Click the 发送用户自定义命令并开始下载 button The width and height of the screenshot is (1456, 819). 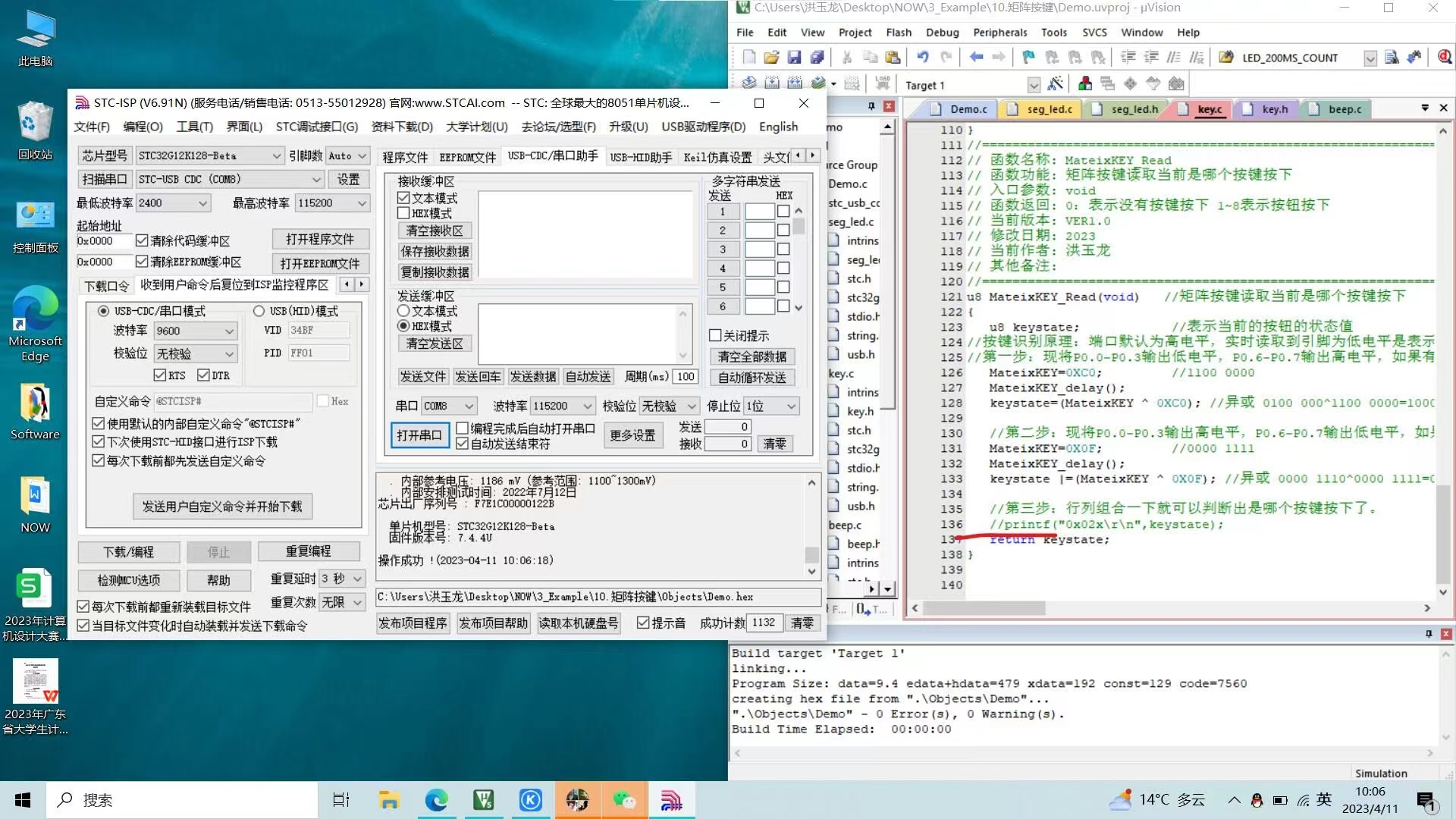pyautogui.click(x=222, y=506)
